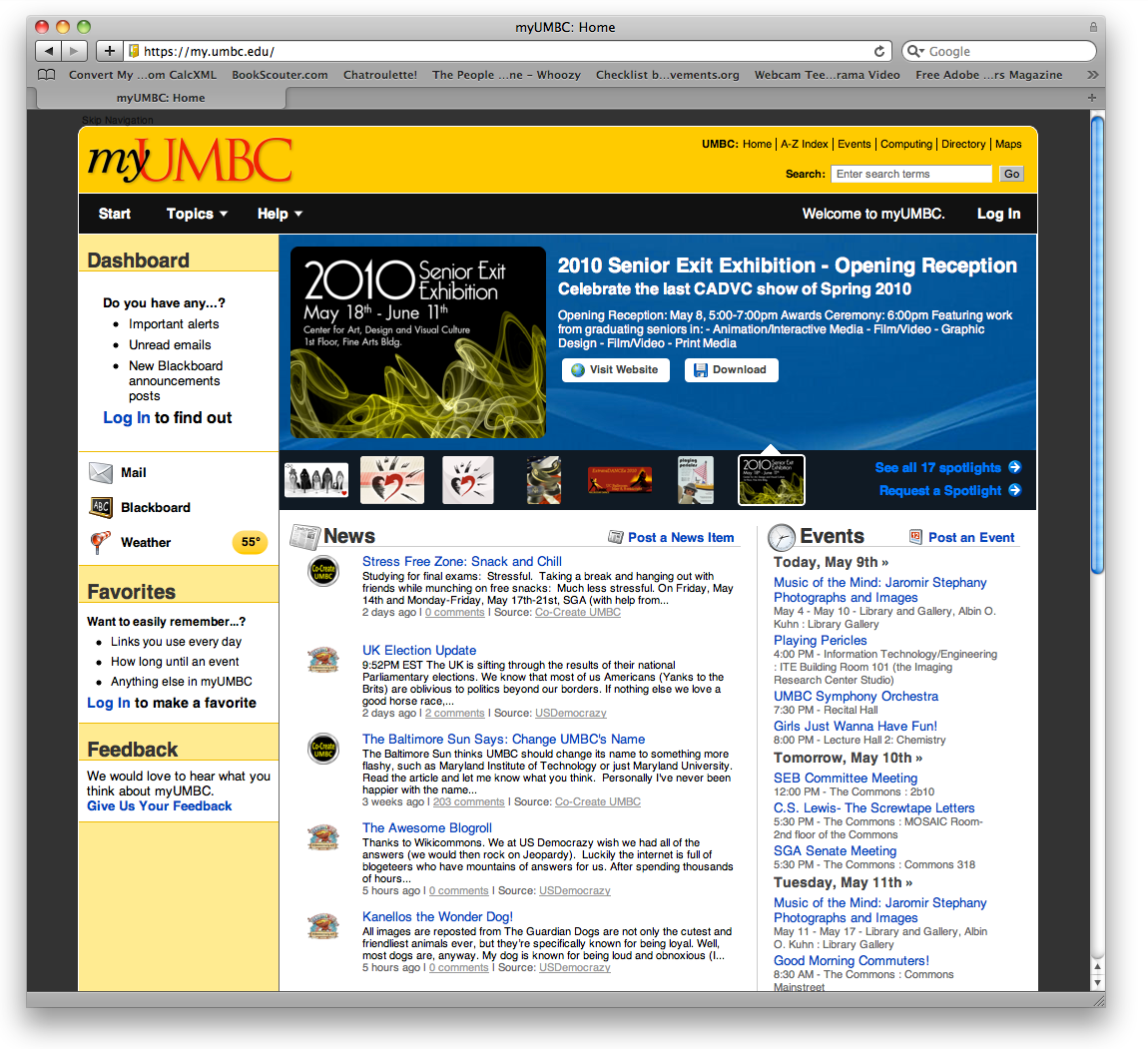Open Playing Pericles event
Screen dimensions: 1148x1049
tap(820, 641)
